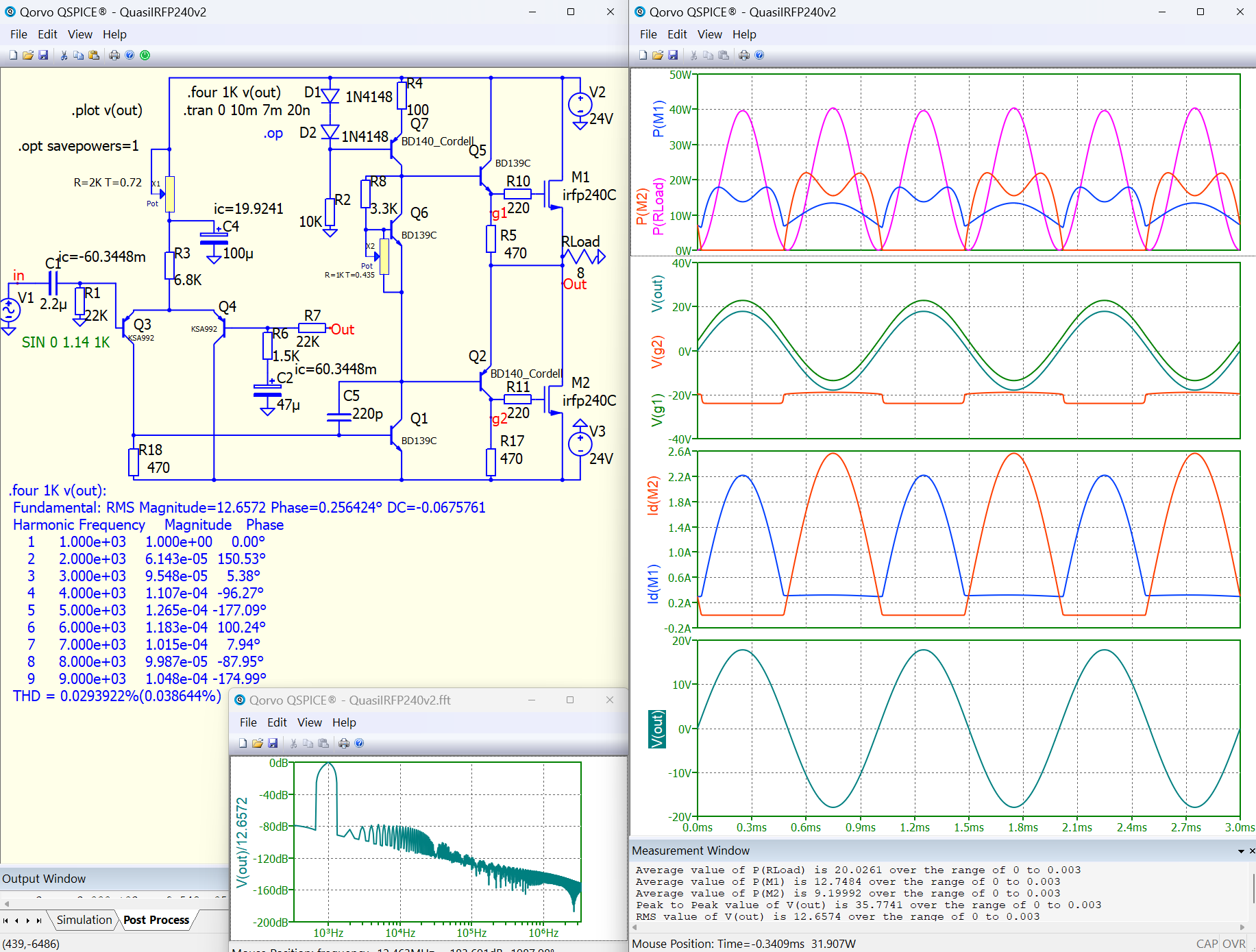Click Save icon in FFT window toolbar
The image size is (1256, 952).
pos(273,744)
